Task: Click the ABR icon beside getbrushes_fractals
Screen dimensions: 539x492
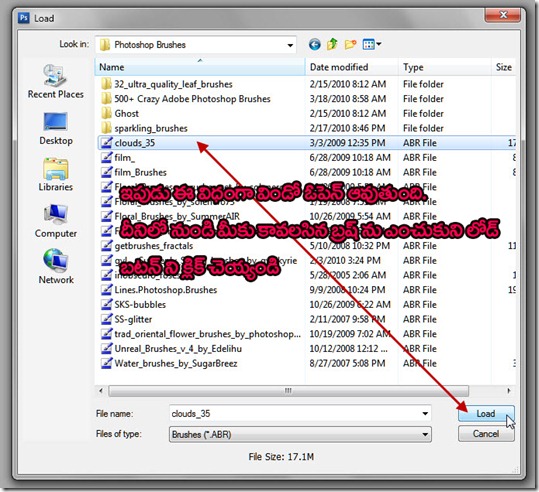Action: coord(107,246)
